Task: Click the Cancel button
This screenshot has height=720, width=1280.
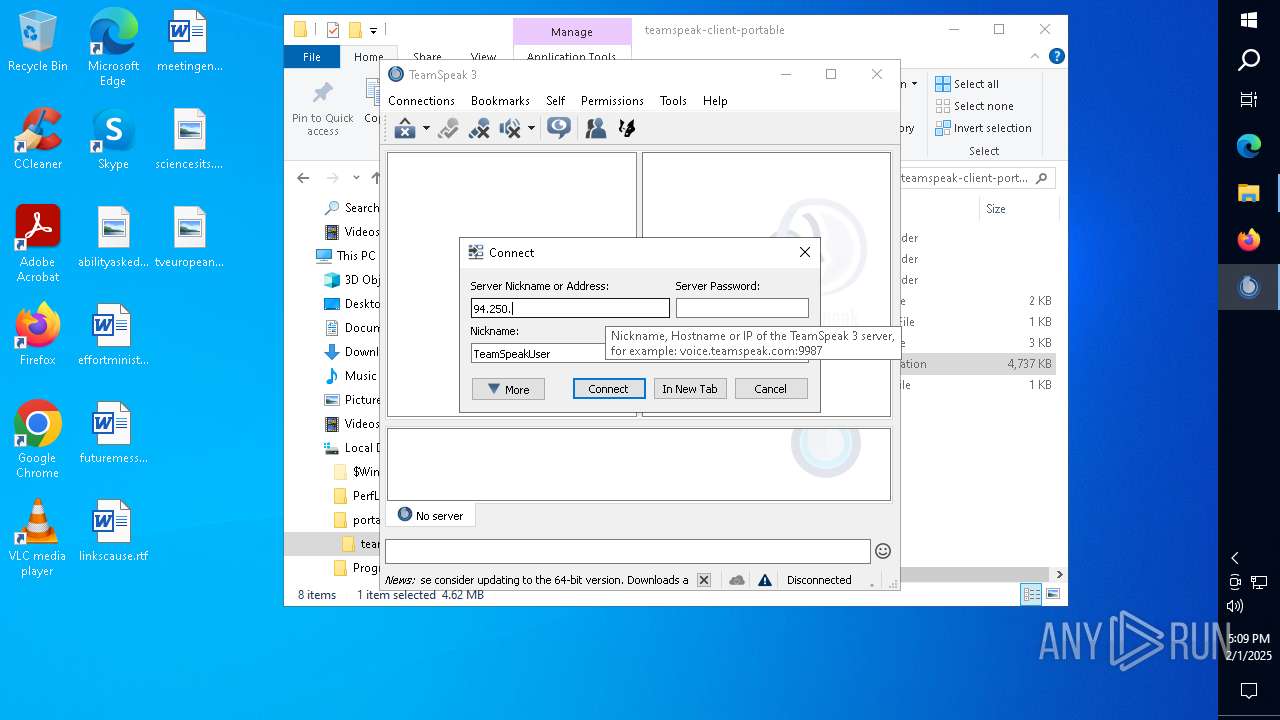Action: coord(771,389)
